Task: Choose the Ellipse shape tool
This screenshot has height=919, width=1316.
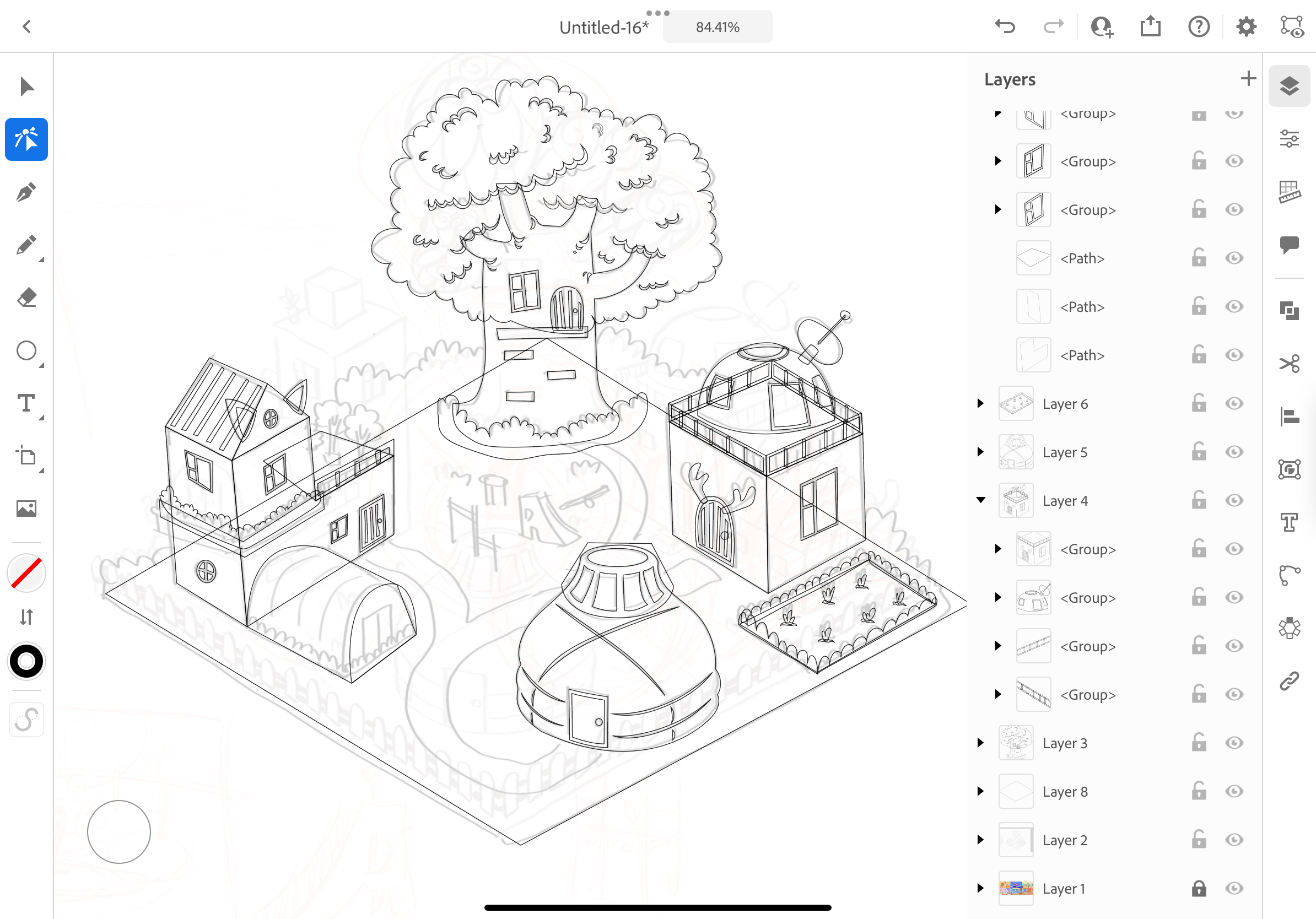Action: tap(26, 350)
